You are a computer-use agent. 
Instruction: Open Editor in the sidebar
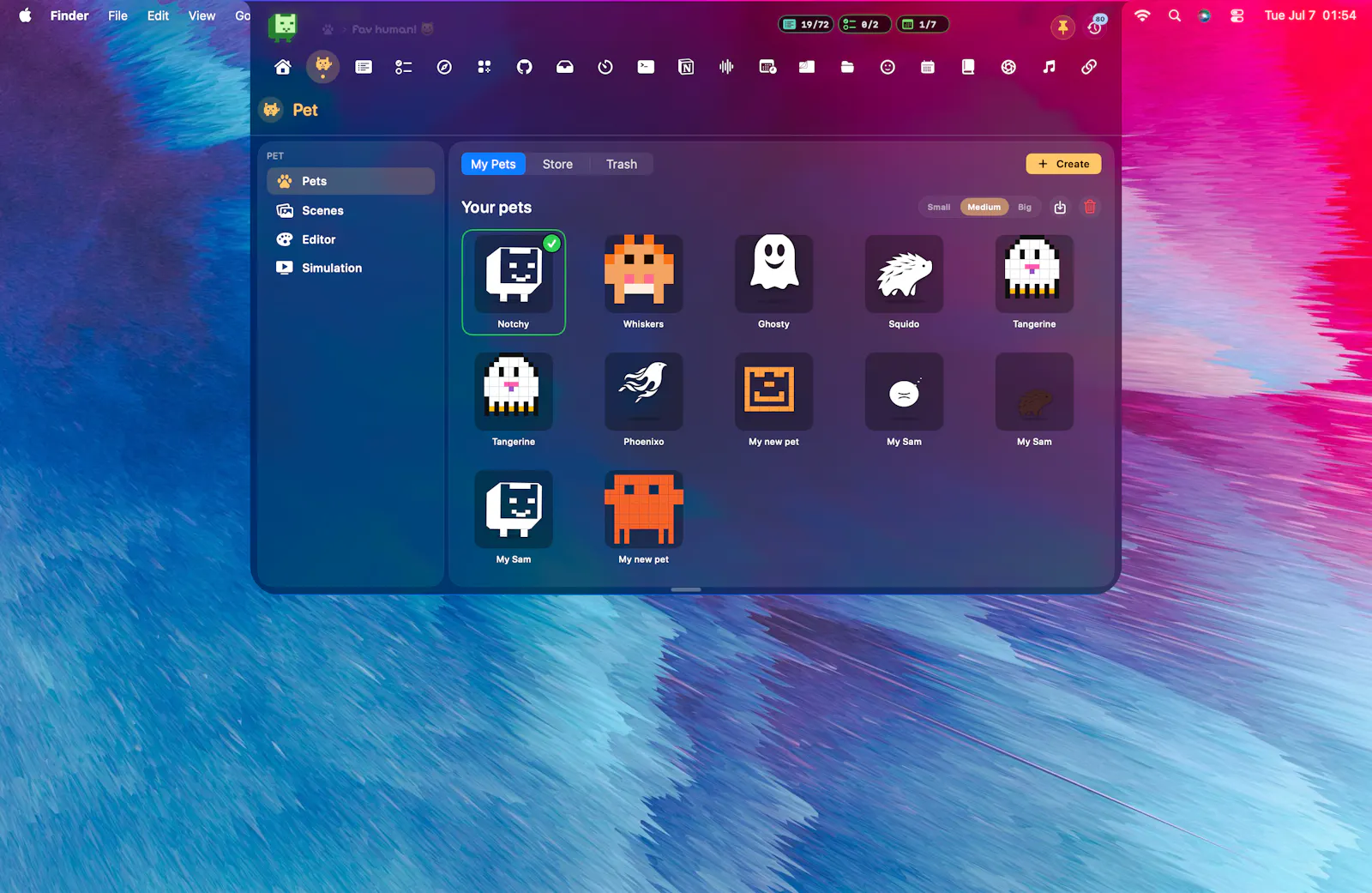click(351, 239)
